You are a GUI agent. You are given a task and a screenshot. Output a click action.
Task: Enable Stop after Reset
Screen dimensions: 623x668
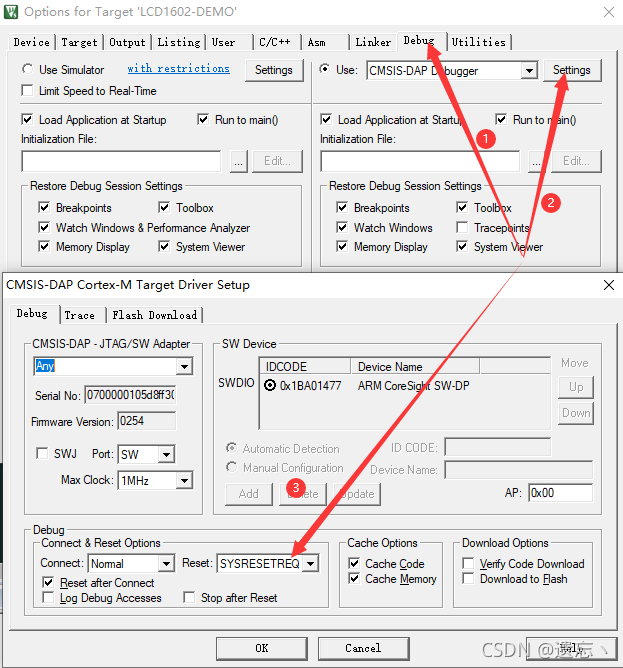189,597
